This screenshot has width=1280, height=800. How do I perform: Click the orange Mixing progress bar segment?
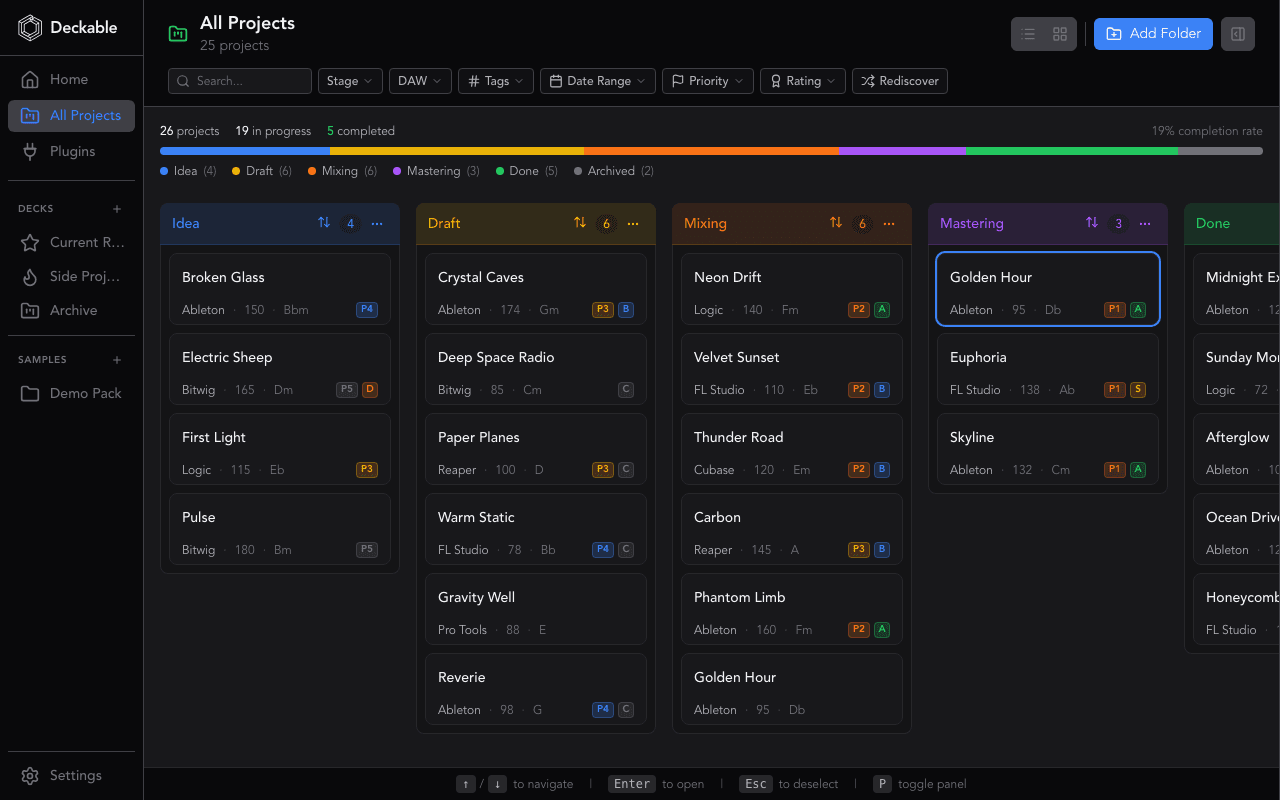[x=711, y=151]
